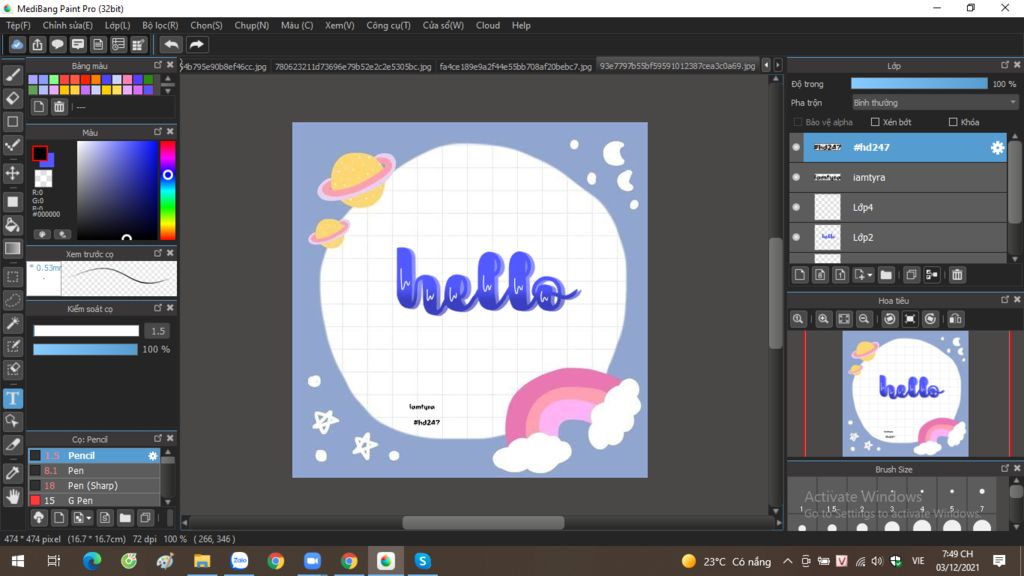Screen dimensions: 1024x576
Task: Open the Cloud menu
Action: pos(488,25)
